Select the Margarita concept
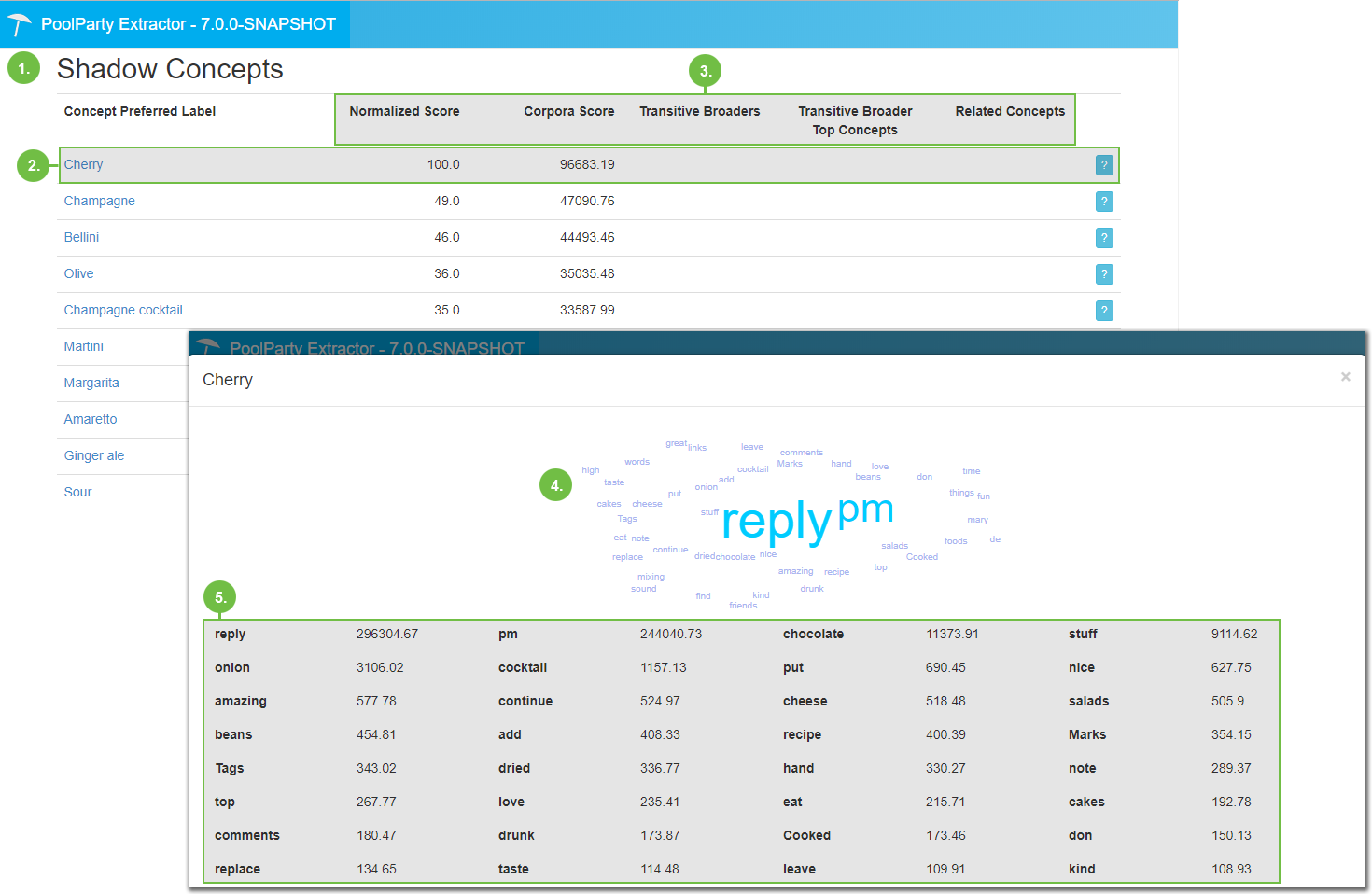The image size is (1372, 894). coord(91,384)
